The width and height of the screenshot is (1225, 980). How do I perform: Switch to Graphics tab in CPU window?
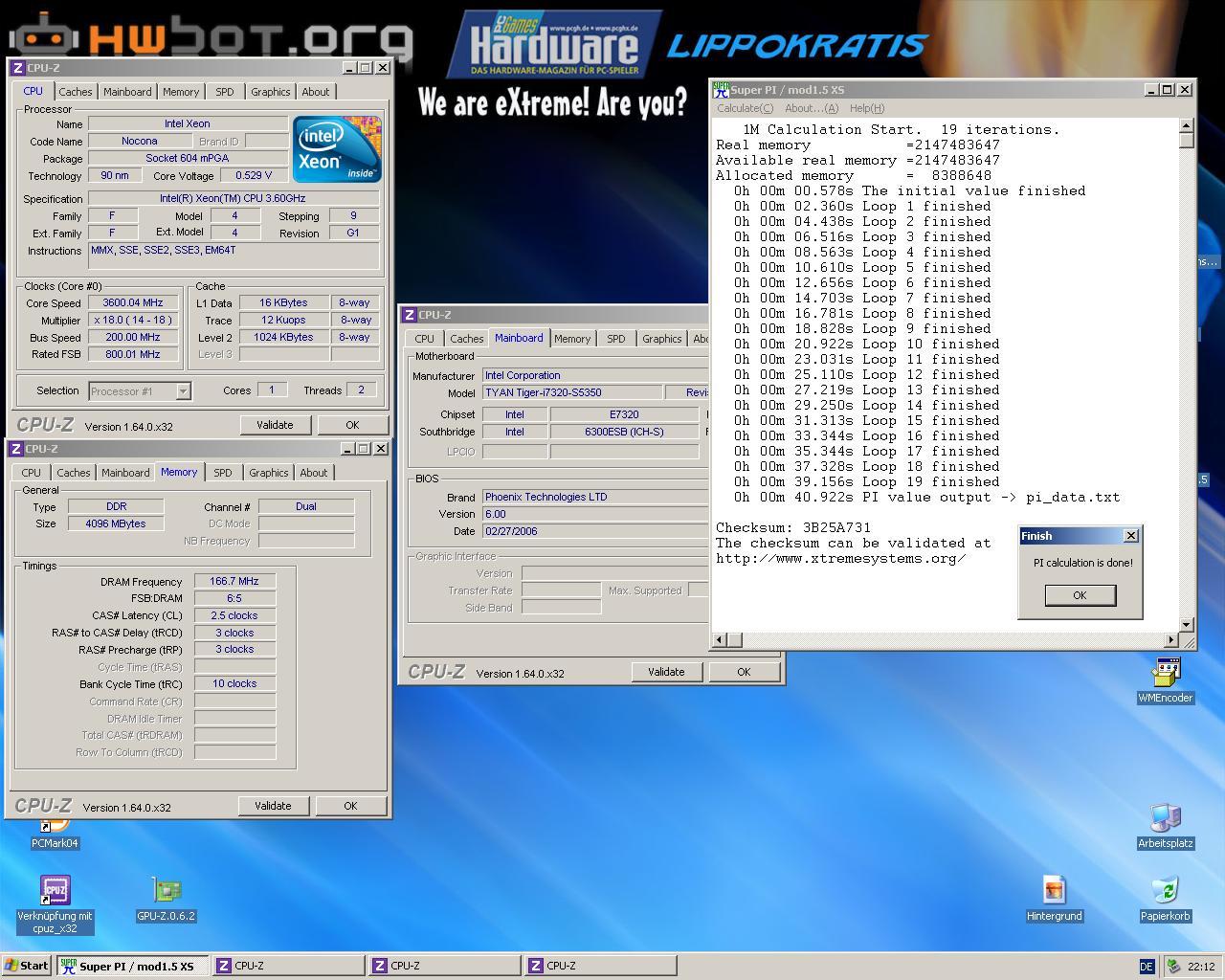point(271,92)
